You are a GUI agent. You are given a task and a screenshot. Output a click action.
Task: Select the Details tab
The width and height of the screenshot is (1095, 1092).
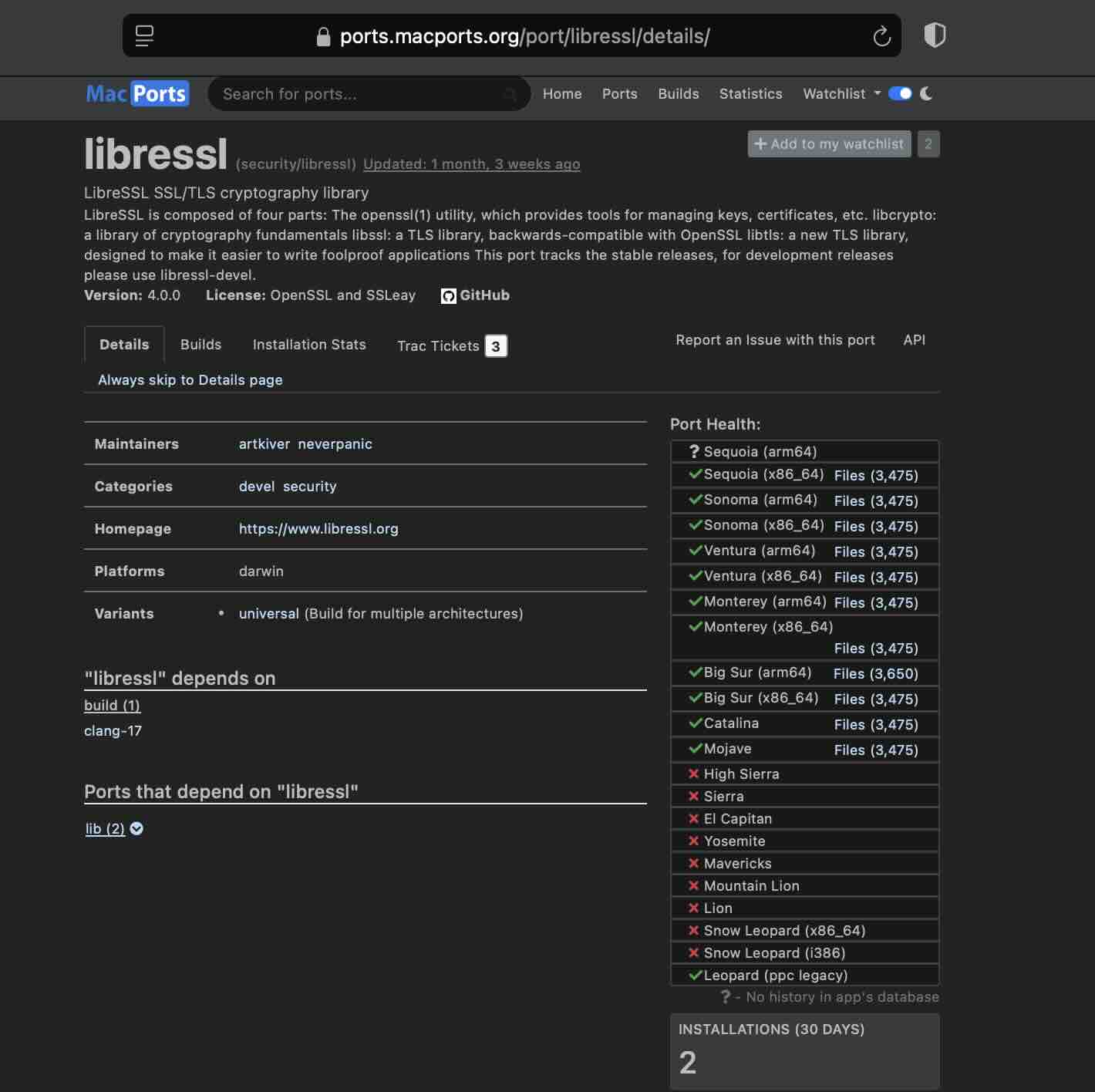(124, 345)
